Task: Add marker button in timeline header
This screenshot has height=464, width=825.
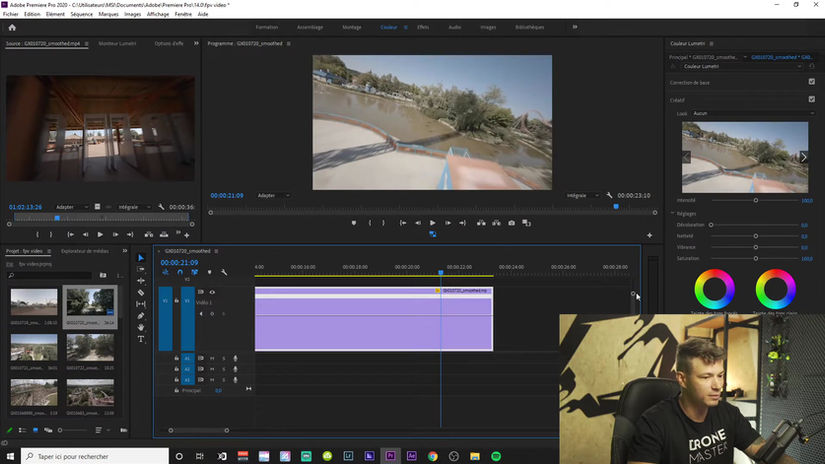Action: coord(209,272)
